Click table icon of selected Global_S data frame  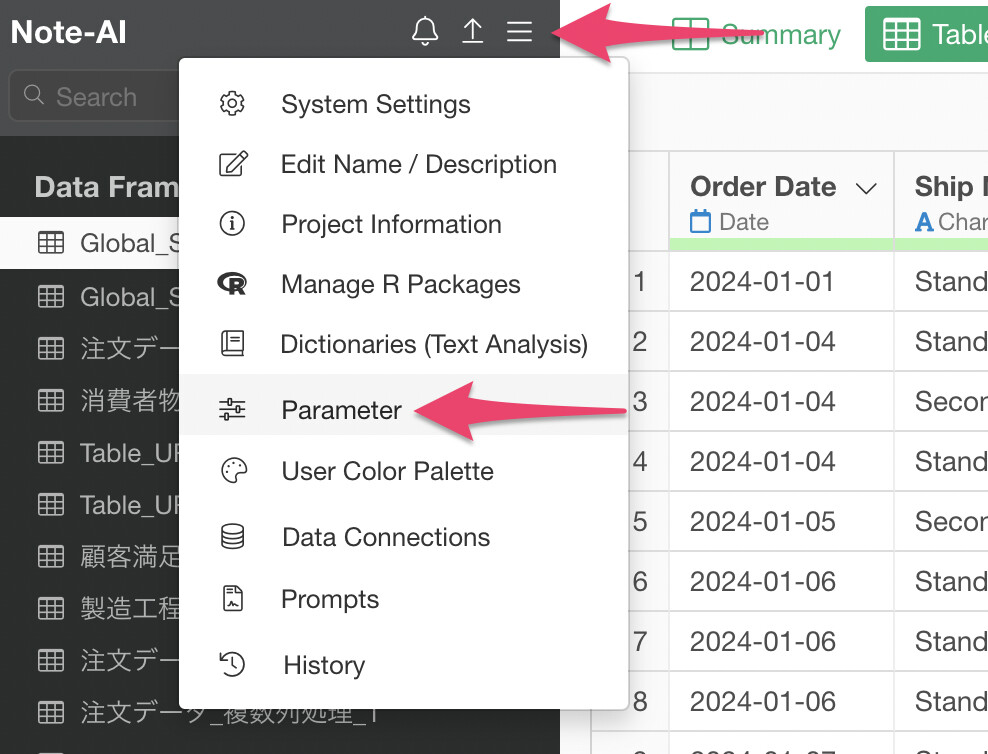(51, 243)
